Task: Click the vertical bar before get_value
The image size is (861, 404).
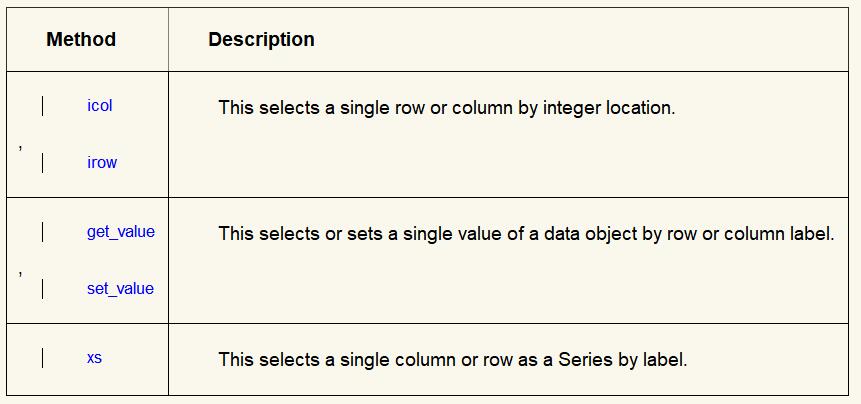Action: [42, 233]
